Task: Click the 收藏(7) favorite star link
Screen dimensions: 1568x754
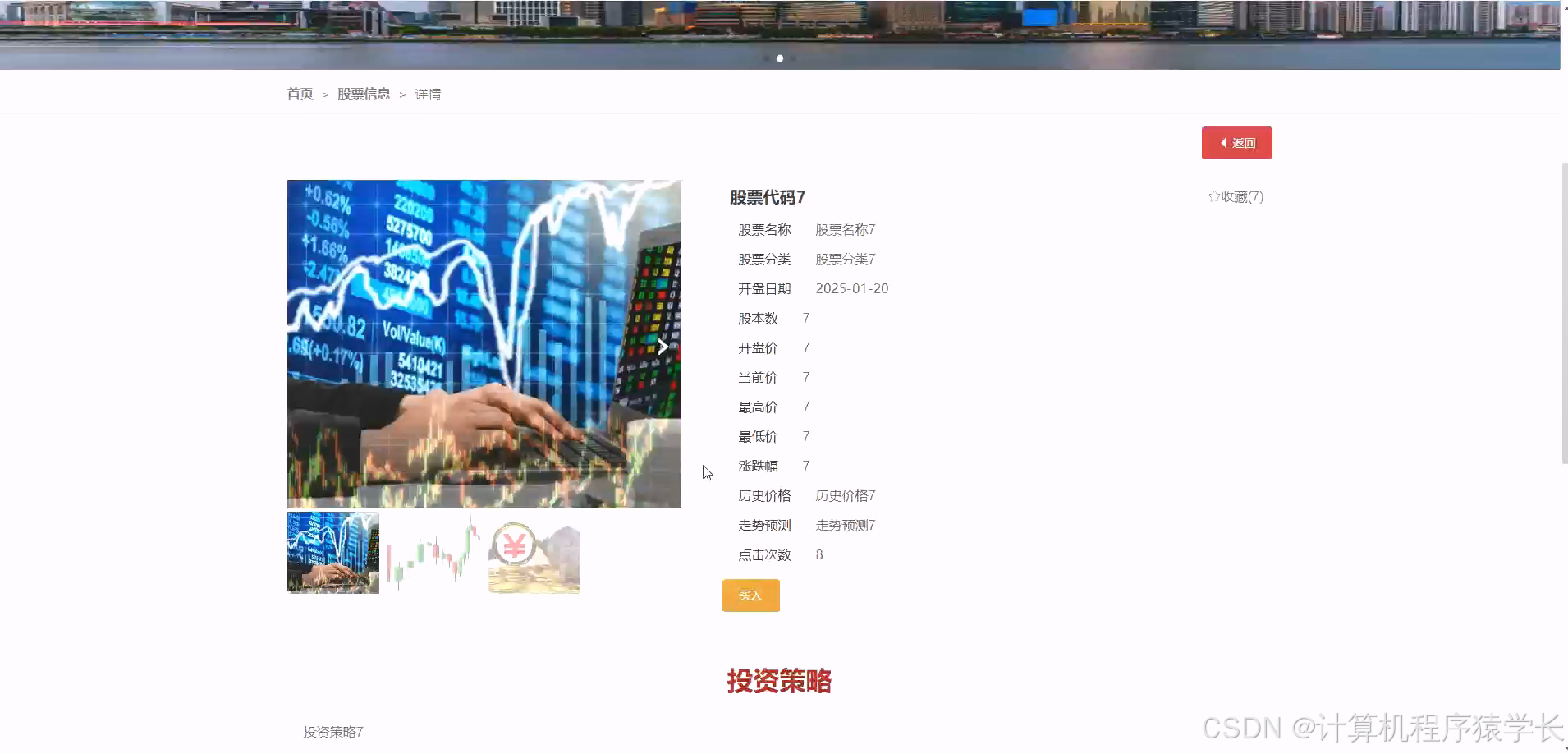Action: pos(1236,196)
